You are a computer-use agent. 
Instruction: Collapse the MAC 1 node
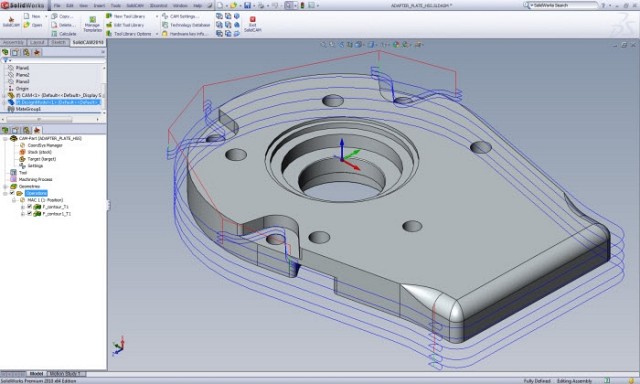click(x=13, y=200)
